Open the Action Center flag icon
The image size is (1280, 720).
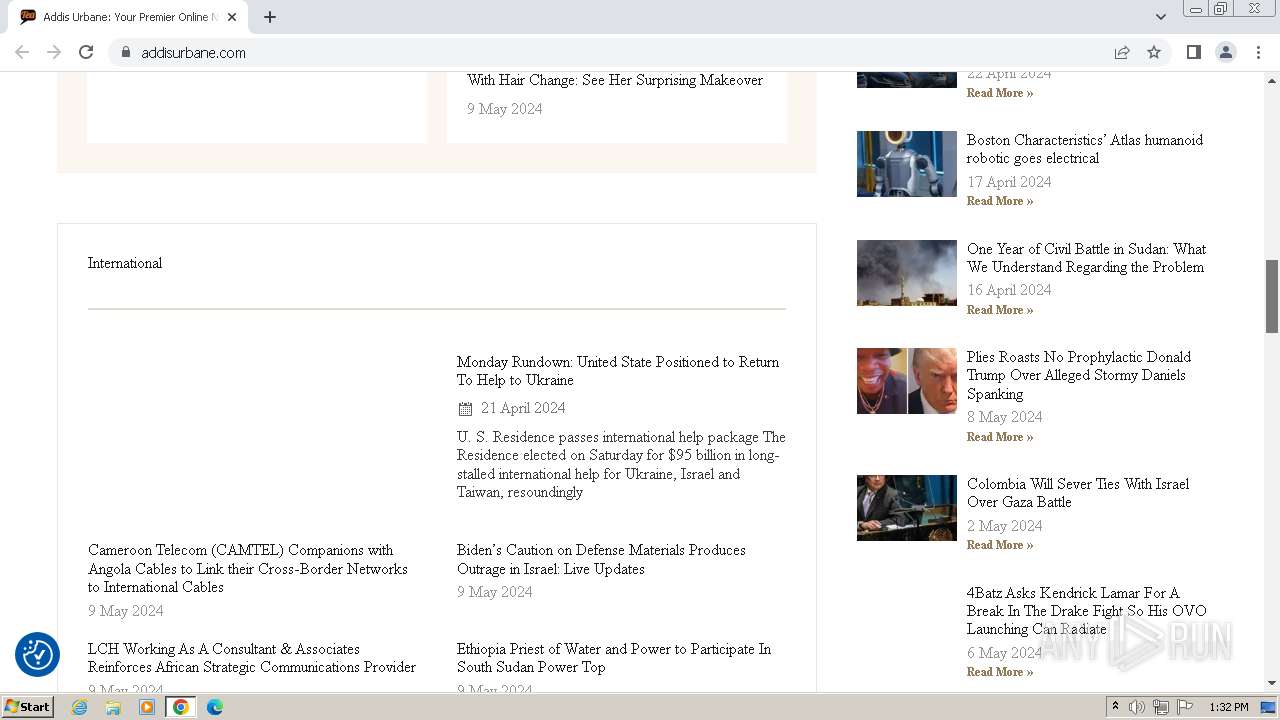pyautogui.click(x=1185, y=707)
